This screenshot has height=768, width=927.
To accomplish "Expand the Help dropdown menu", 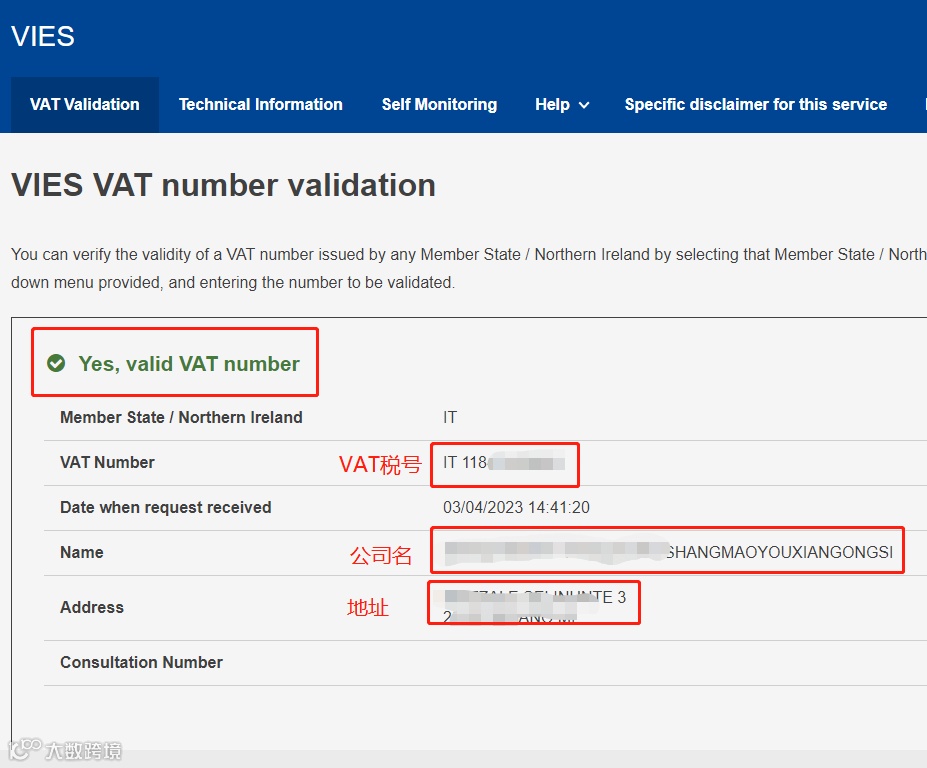I will tap(562, 105).
